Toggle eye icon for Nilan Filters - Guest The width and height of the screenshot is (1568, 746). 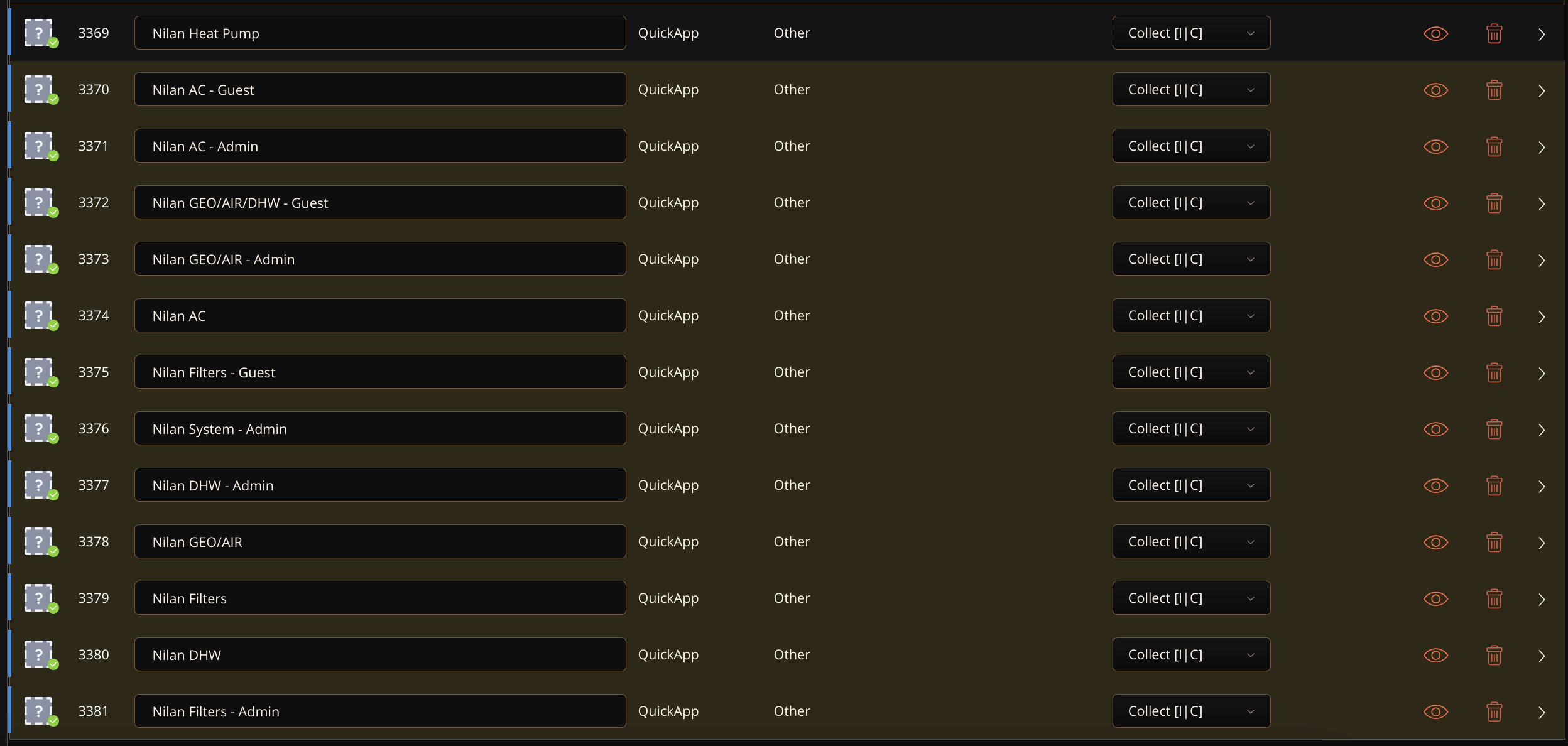[1435, 372]
